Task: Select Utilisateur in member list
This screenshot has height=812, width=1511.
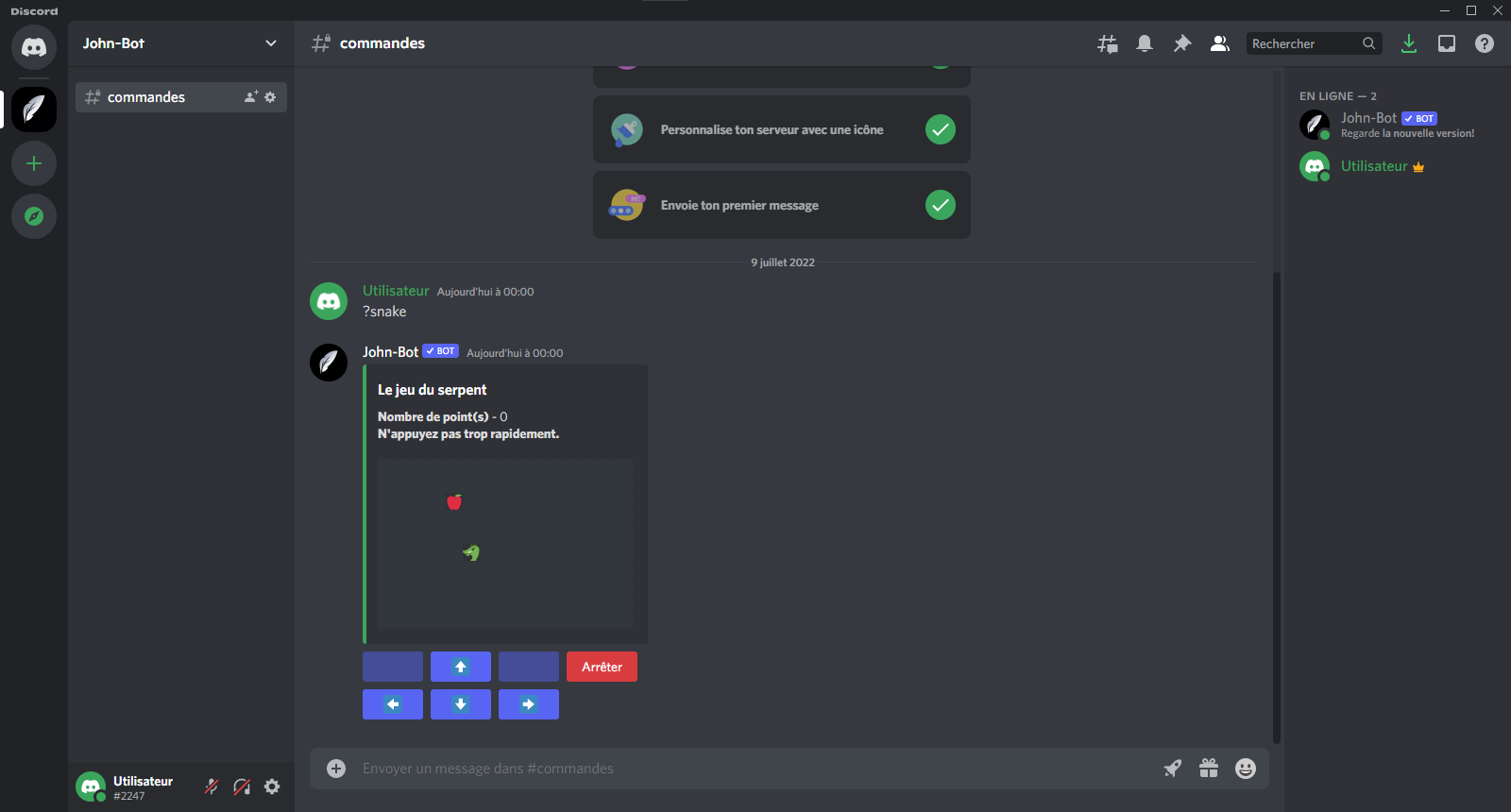Action: 1398,166
